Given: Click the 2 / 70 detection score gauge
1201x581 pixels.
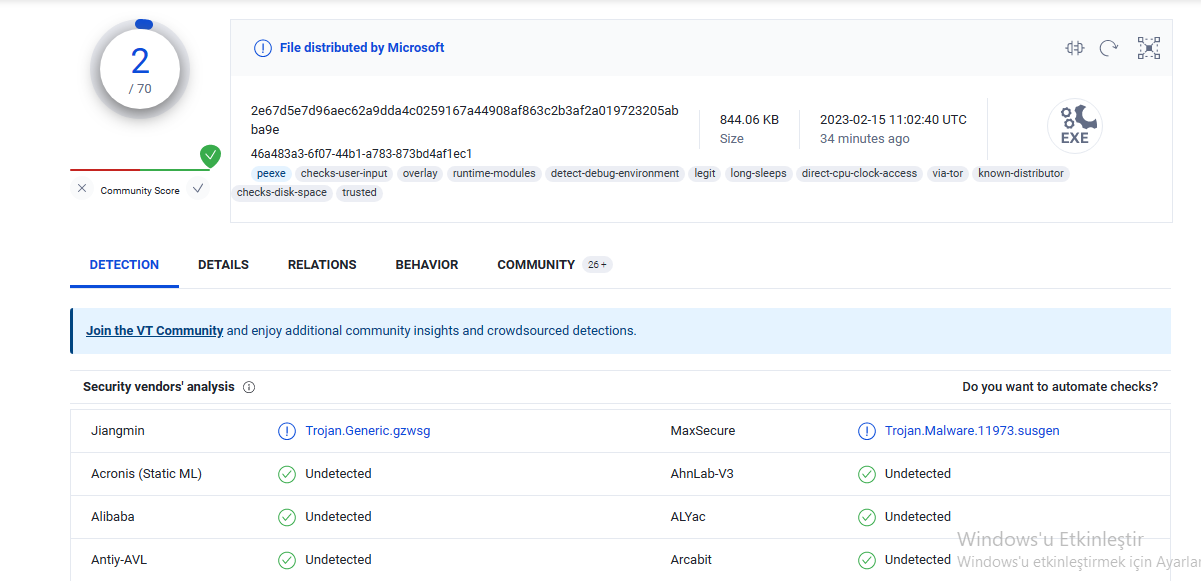Looking at the screenshot, I should pos(140,70).
